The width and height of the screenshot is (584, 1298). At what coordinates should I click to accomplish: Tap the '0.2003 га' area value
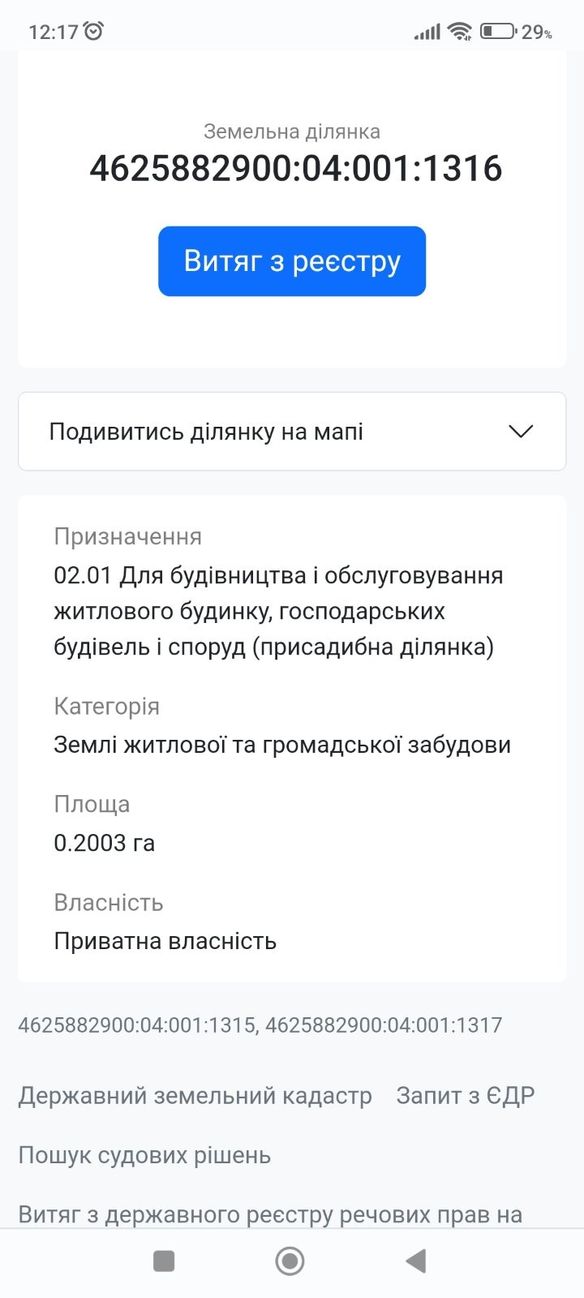click(x=104, y=843)
